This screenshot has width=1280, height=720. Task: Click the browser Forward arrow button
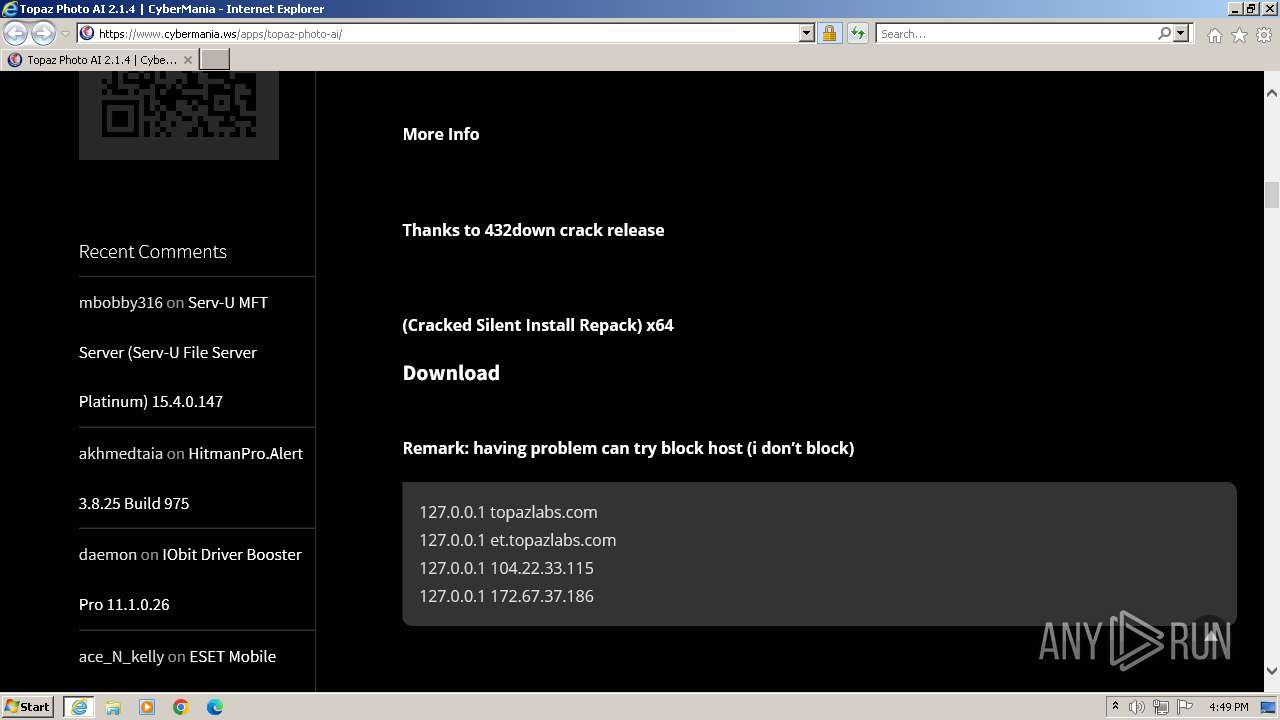pyautogui.click(x=43, y=33)
